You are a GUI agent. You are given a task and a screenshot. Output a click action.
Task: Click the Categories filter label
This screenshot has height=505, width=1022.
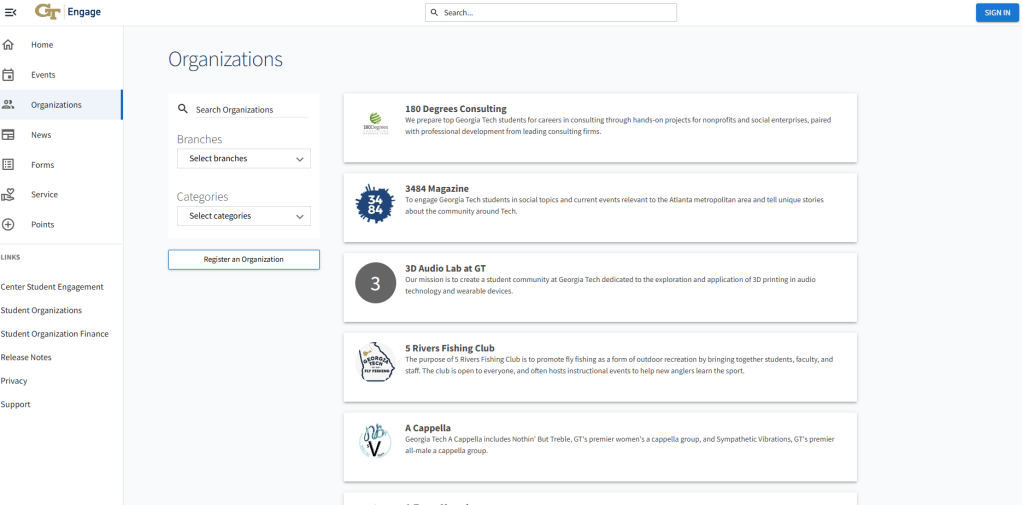[203, 196]
